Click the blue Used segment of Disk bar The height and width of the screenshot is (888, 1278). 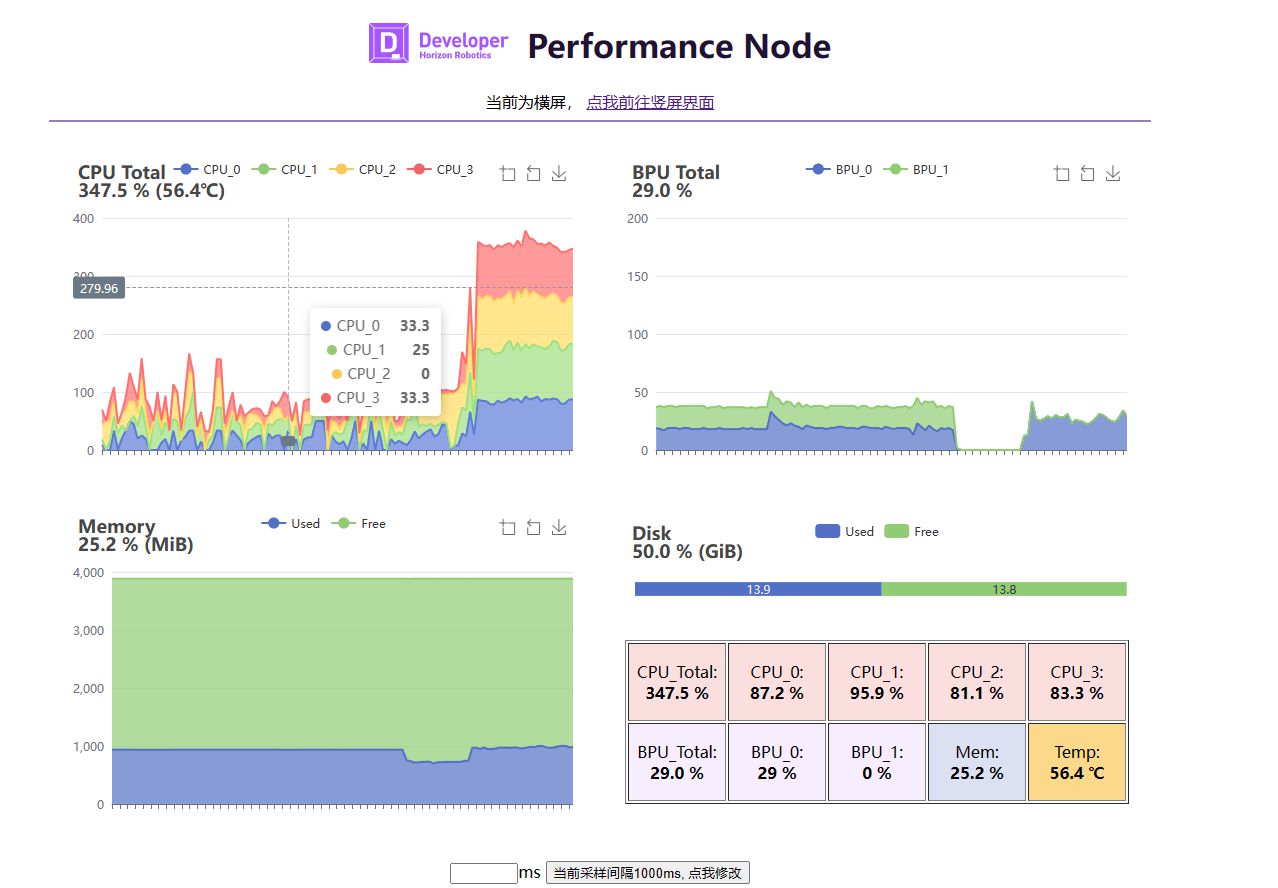(757, 589)
